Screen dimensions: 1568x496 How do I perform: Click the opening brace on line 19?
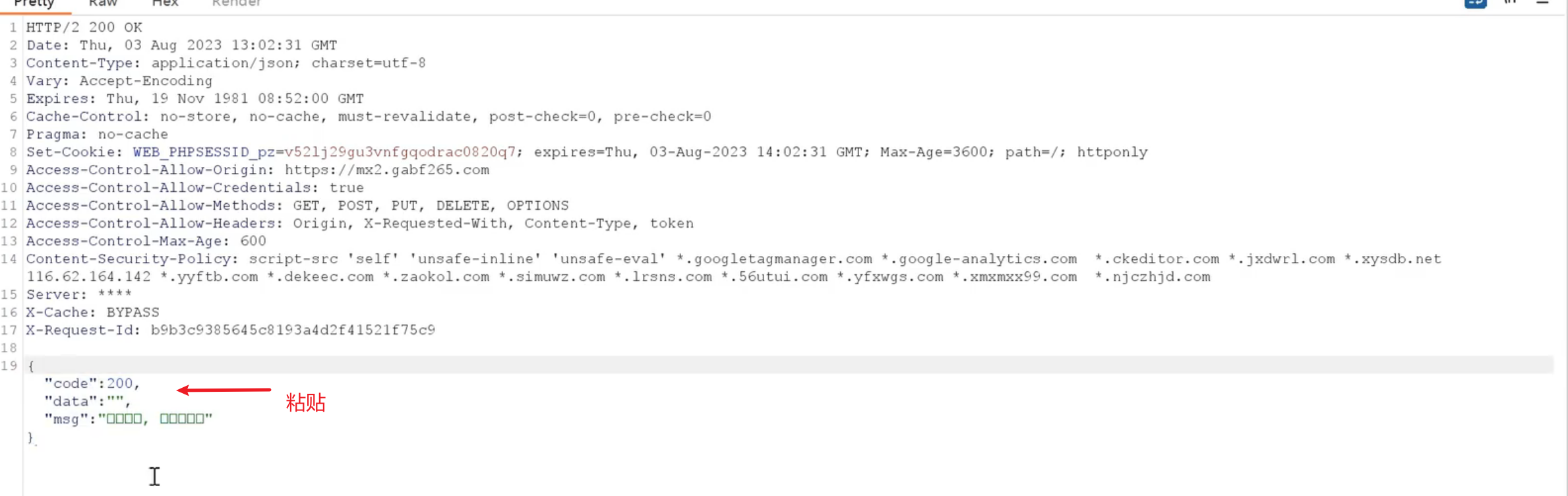(x=30, y=365)
